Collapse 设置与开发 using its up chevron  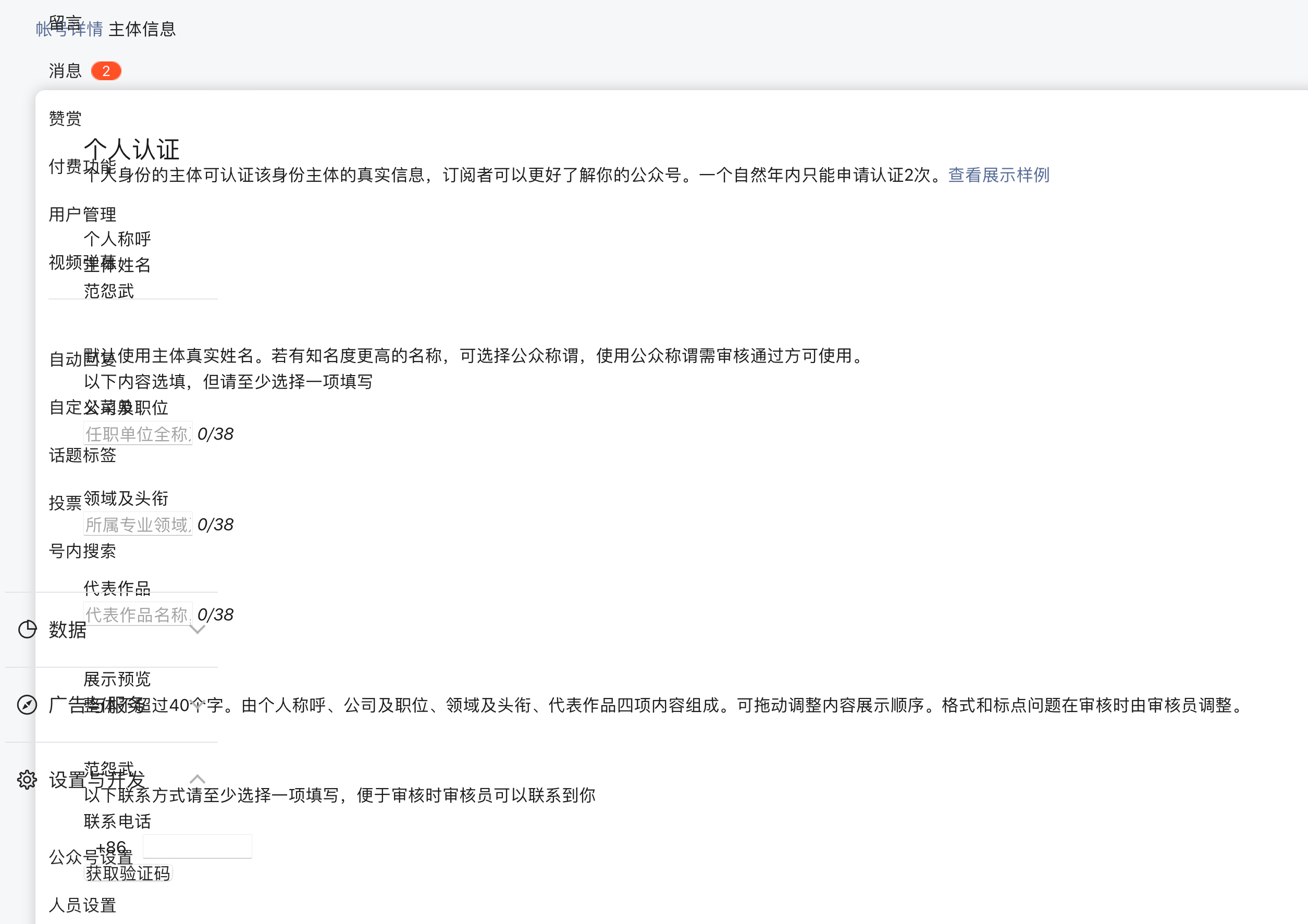[x=197, y=779]
